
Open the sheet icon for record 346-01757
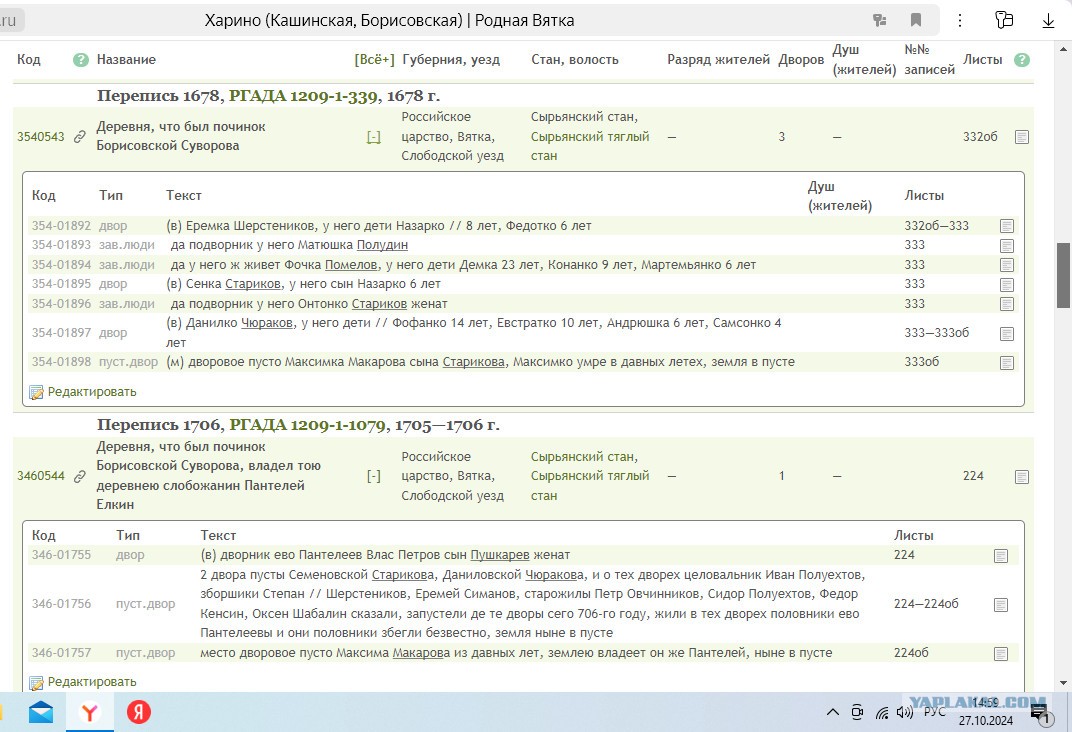point(1001,654)
